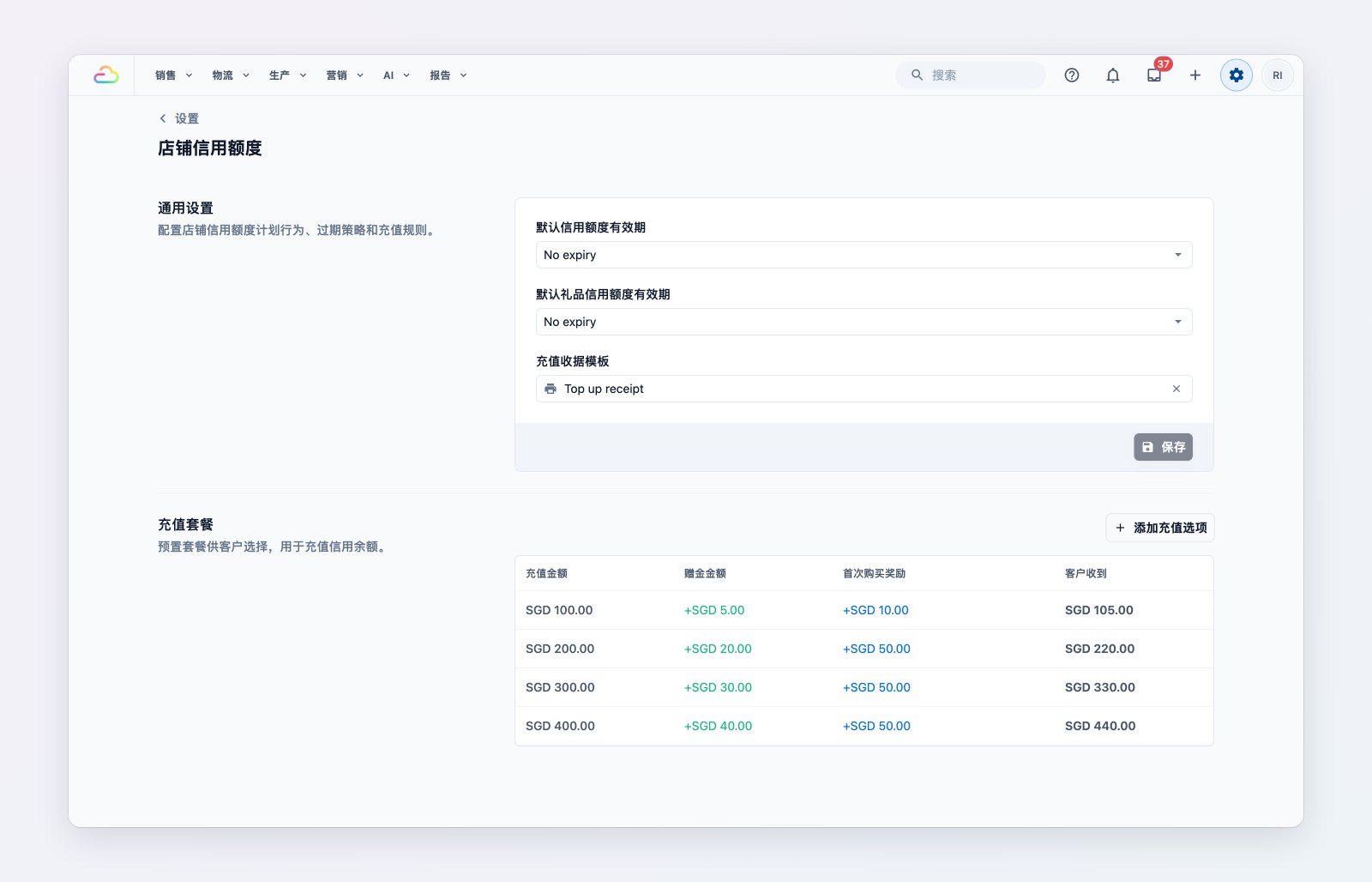Expand the 报告 menu
The height and width of the screenshot is (882, 1372).
[x=448, y=76]
